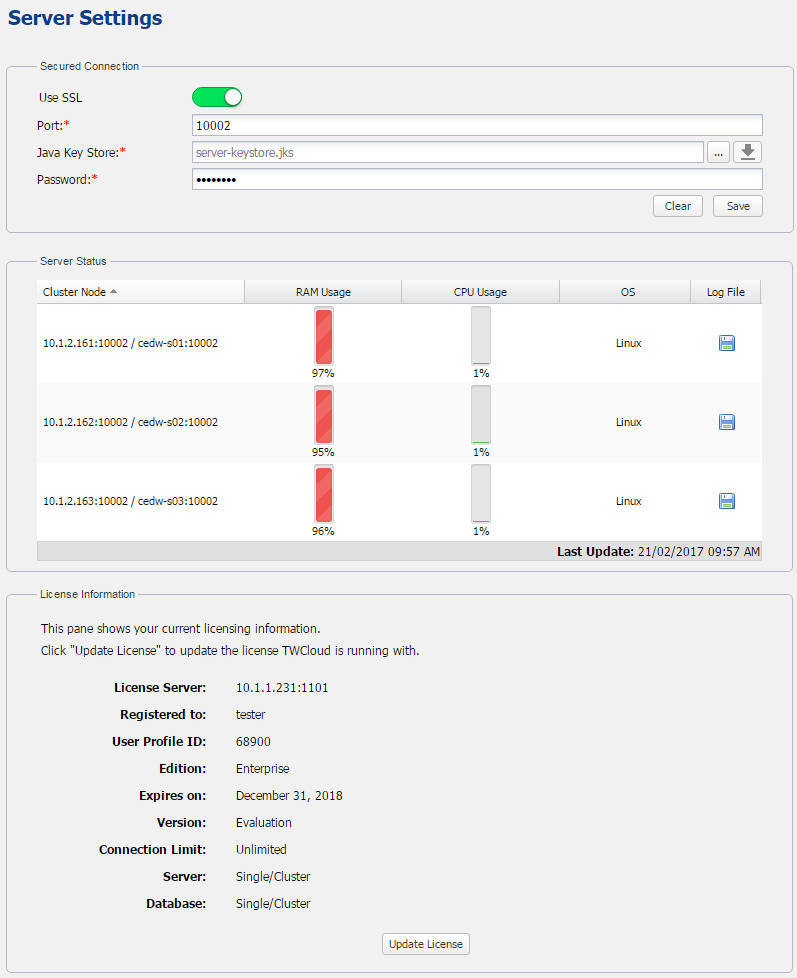
Task: Click Database value Single/Cluster
Action: pos(273,903)
